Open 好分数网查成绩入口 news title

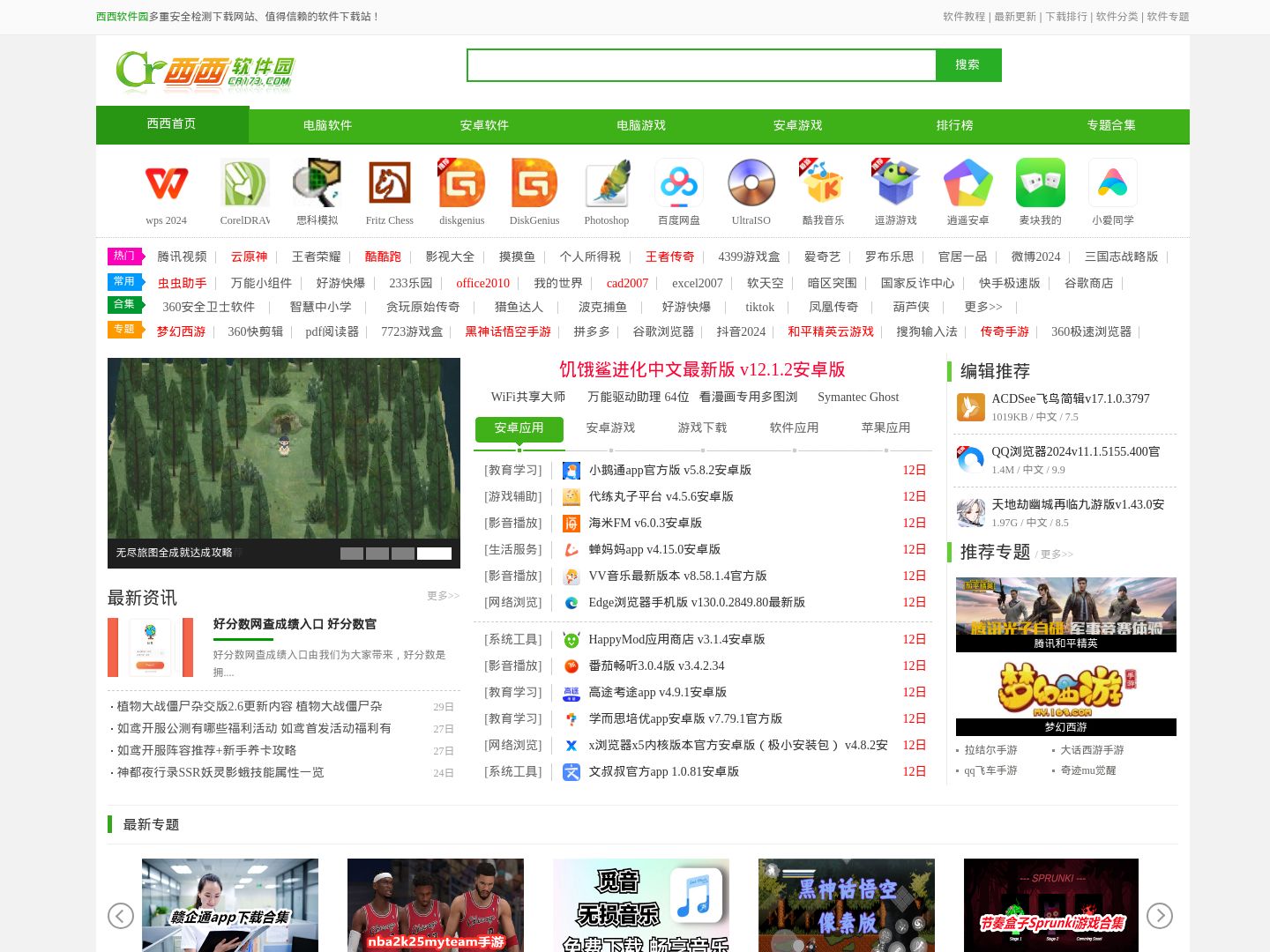(295, 624)
